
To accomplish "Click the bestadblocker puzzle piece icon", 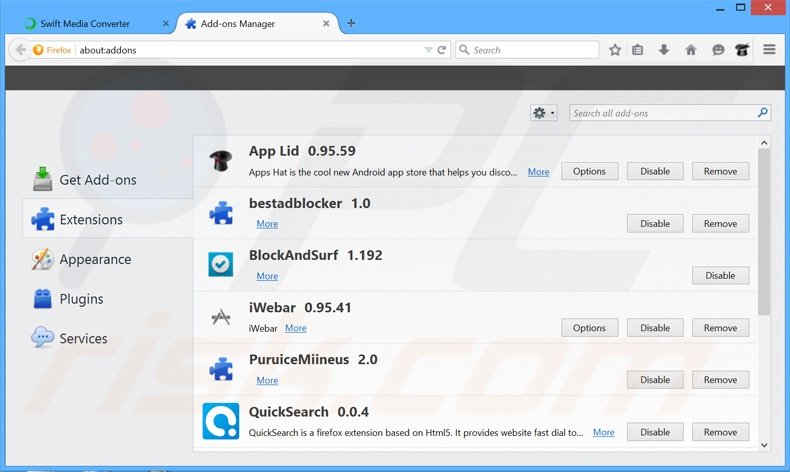I will pos(221,213).
